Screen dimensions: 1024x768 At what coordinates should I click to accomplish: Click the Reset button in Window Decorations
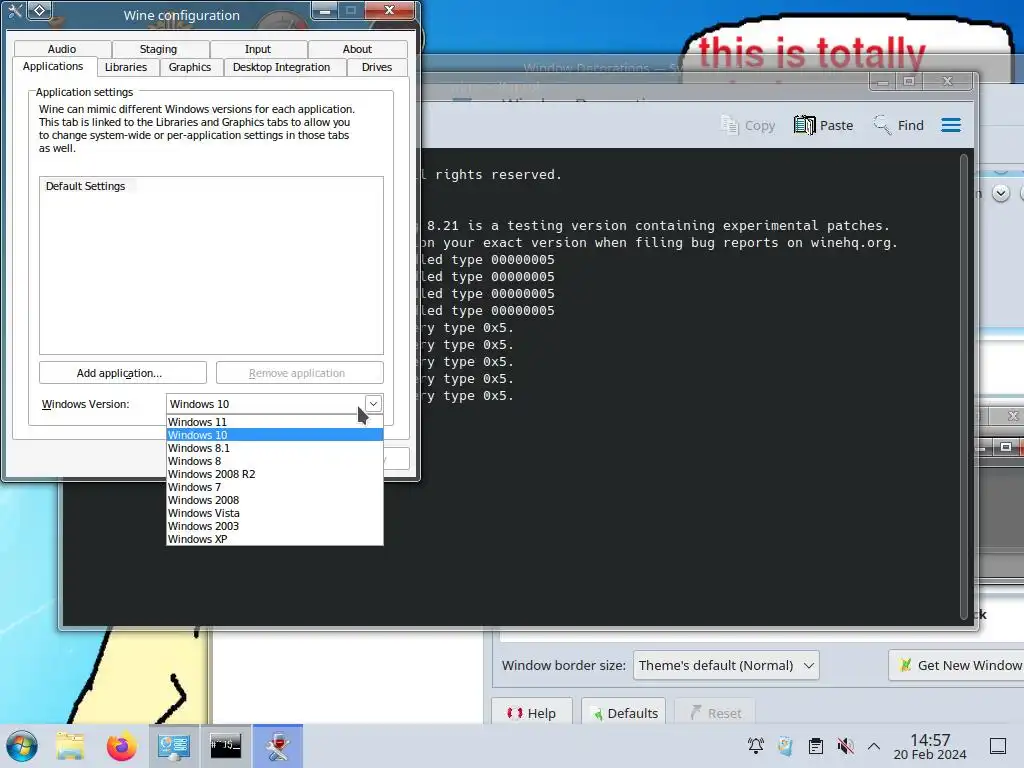tap(714, 713)
